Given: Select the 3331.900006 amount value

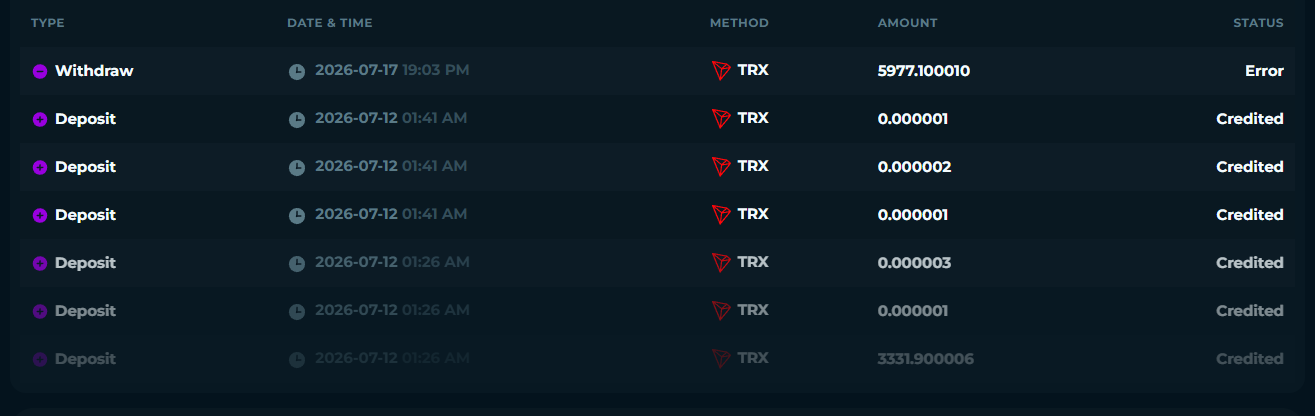Looking at the screenshot, I should [926, 359].
